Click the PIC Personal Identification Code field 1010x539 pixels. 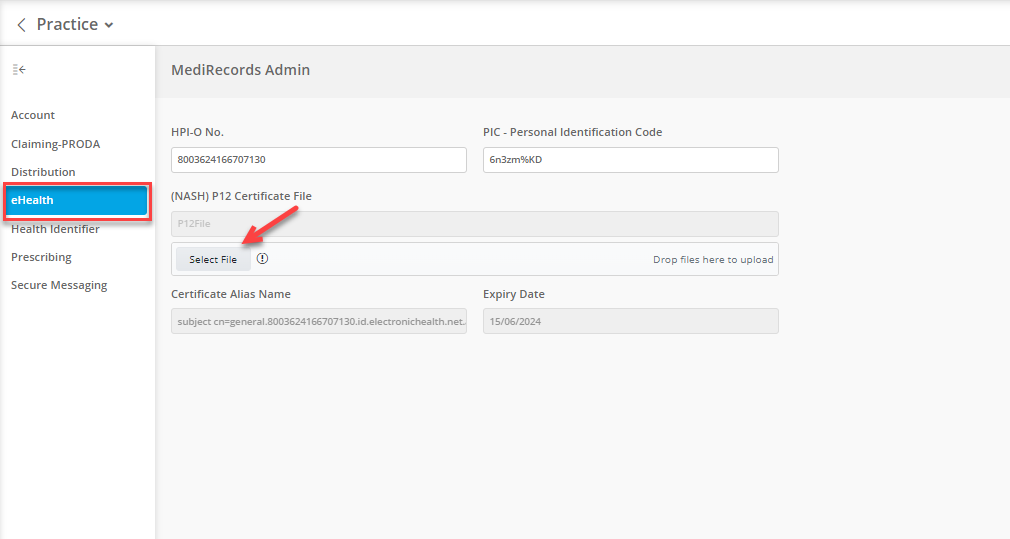[631, 160]
